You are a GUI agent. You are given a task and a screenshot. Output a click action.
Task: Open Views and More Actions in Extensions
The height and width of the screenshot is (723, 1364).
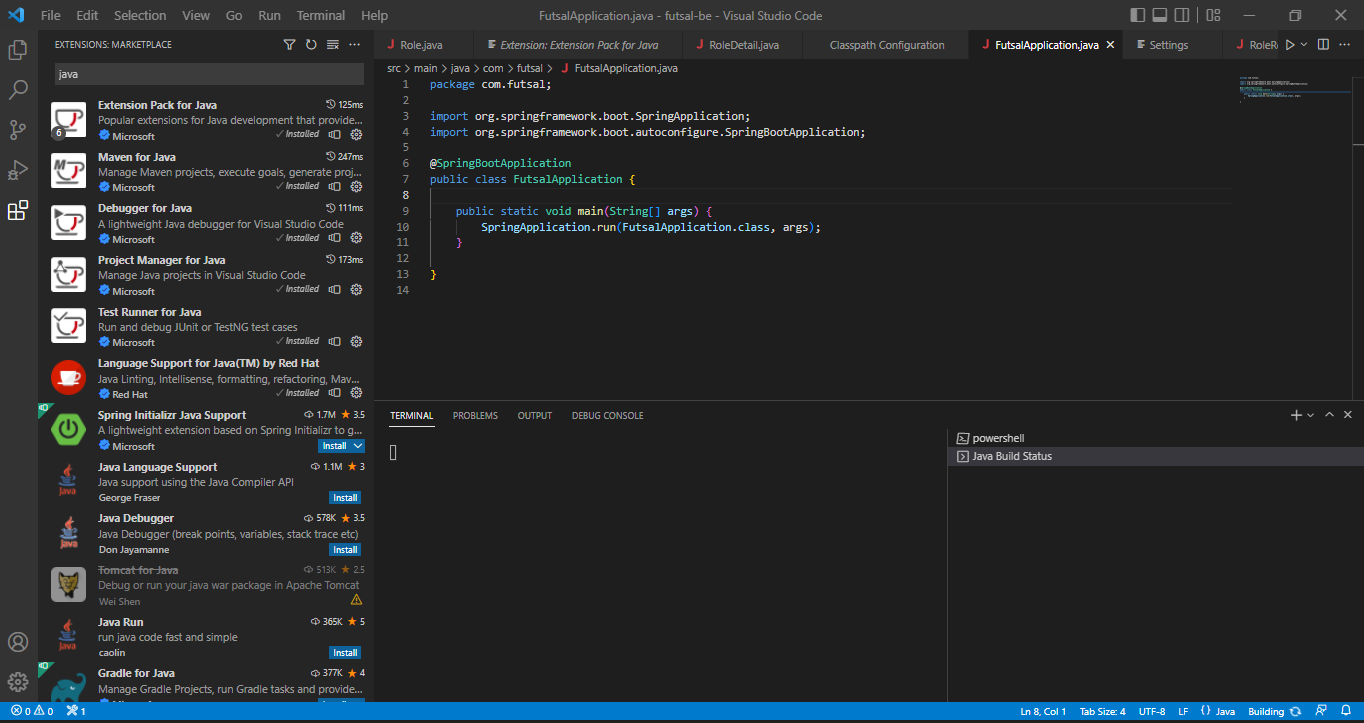click(x=355, y=45)
